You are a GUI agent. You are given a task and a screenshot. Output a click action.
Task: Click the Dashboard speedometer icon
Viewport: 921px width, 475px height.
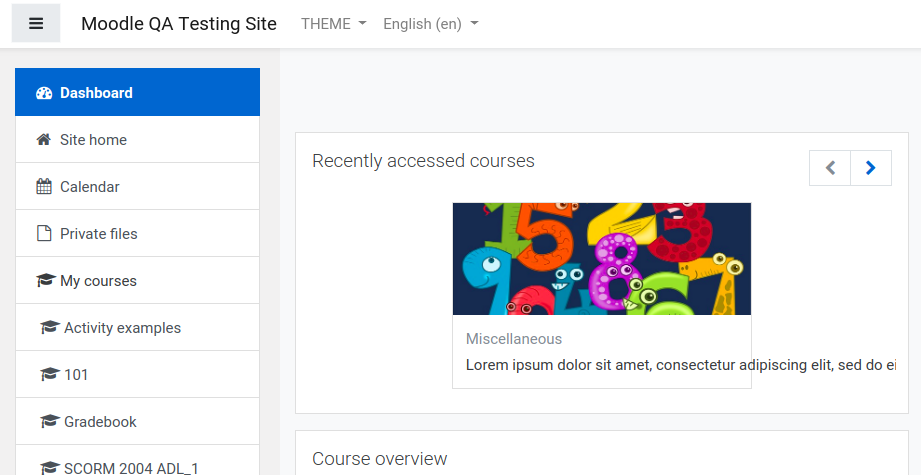pyautogui.click(x=44, y=93)
